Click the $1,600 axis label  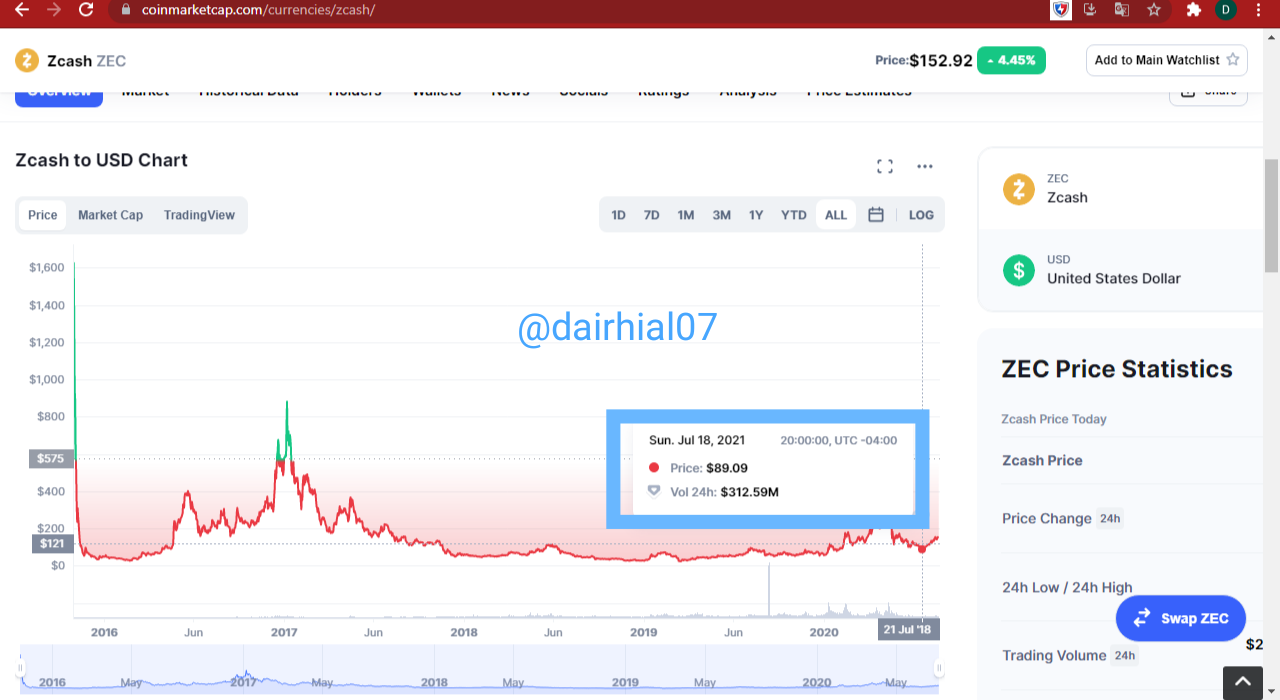[47, 267]
